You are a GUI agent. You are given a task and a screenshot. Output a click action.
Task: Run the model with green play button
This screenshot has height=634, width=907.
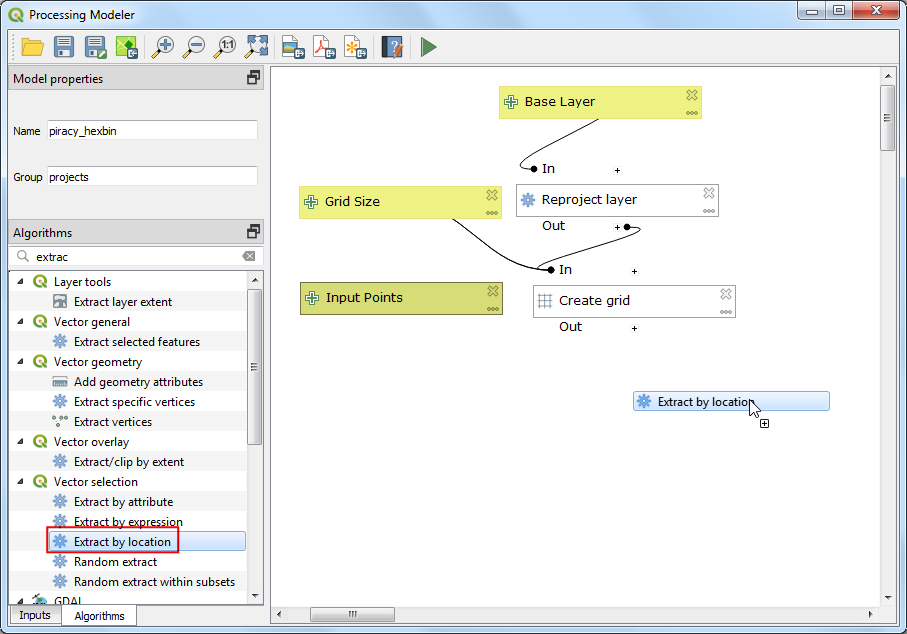(x=428, y=46)
